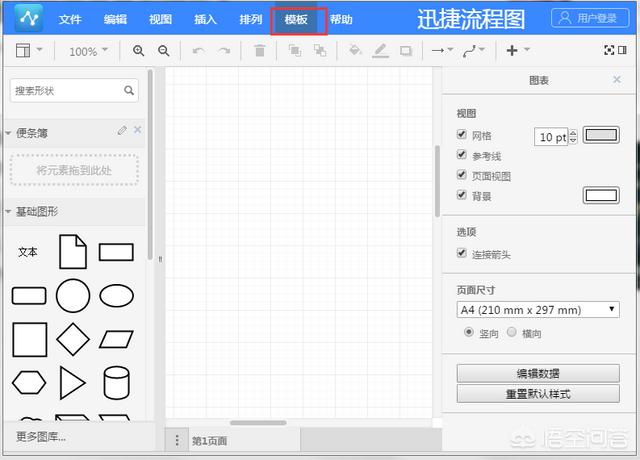Click the delete trash icon
The width and height of the screenshot is (640, 460).
pyautogui.click(x=260, y=51)
